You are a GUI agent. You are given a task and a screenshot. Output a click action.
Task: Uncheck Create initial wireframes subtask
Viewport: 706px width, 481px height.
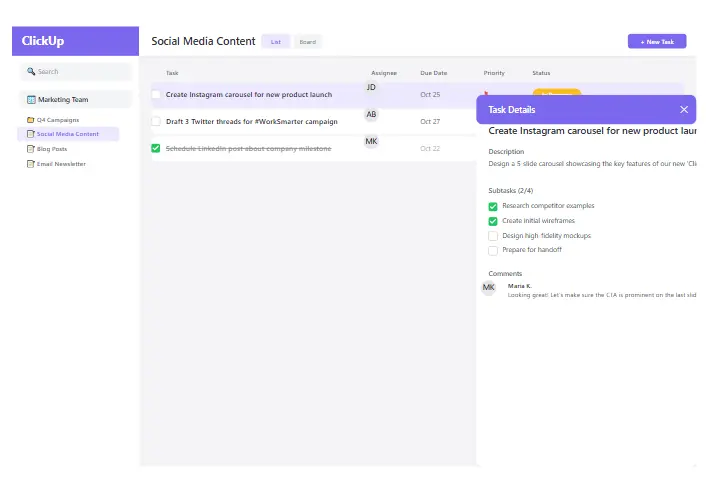[493, 221]
